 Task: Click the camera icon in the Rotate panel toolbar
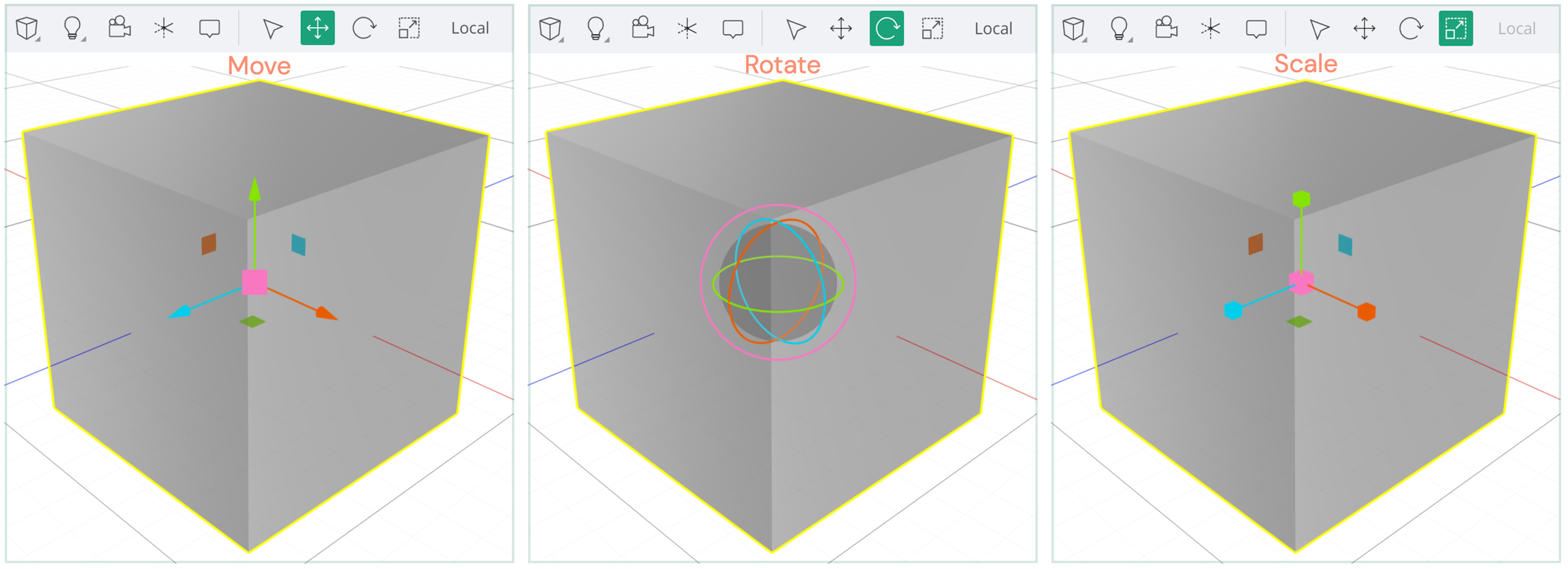(x=642, y=28)
